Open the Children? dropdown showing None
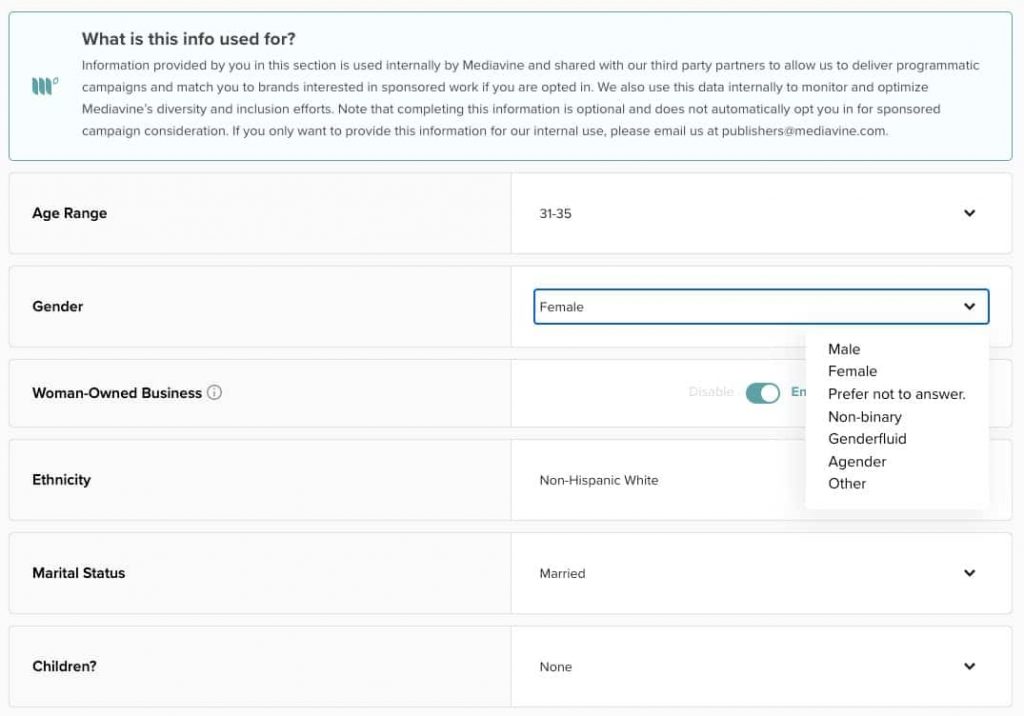The width and height of the screenshot is (1024, 716). tap(700, 666)
